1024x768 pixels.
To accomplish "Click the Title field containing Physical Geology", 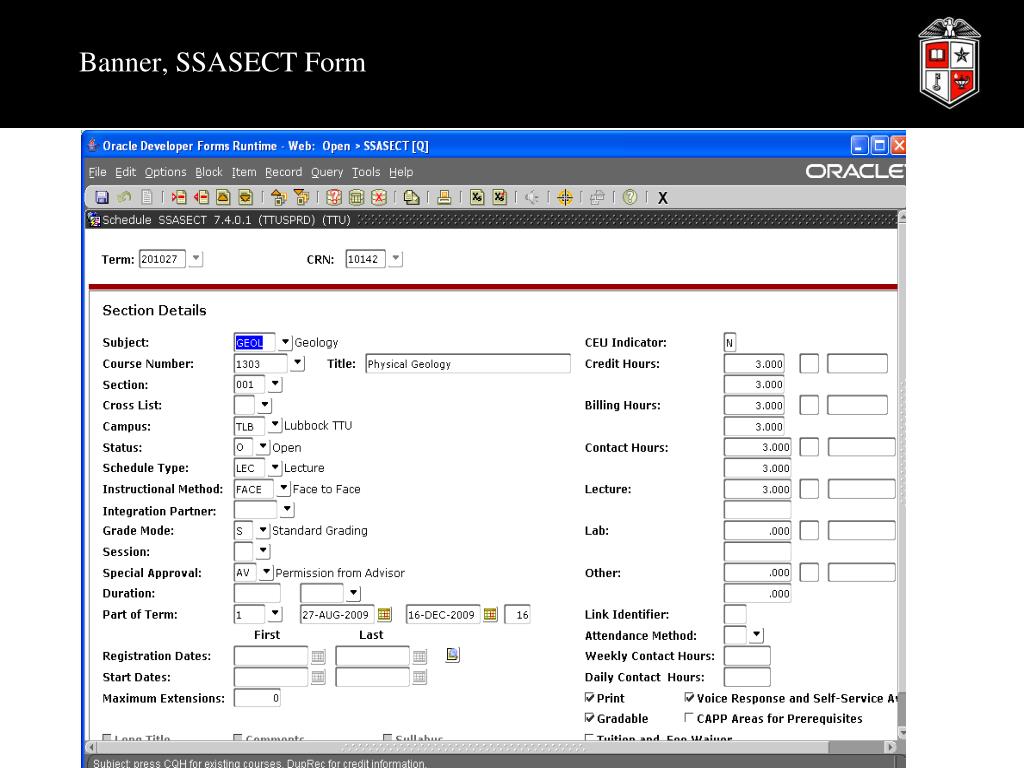I will 468,364.
